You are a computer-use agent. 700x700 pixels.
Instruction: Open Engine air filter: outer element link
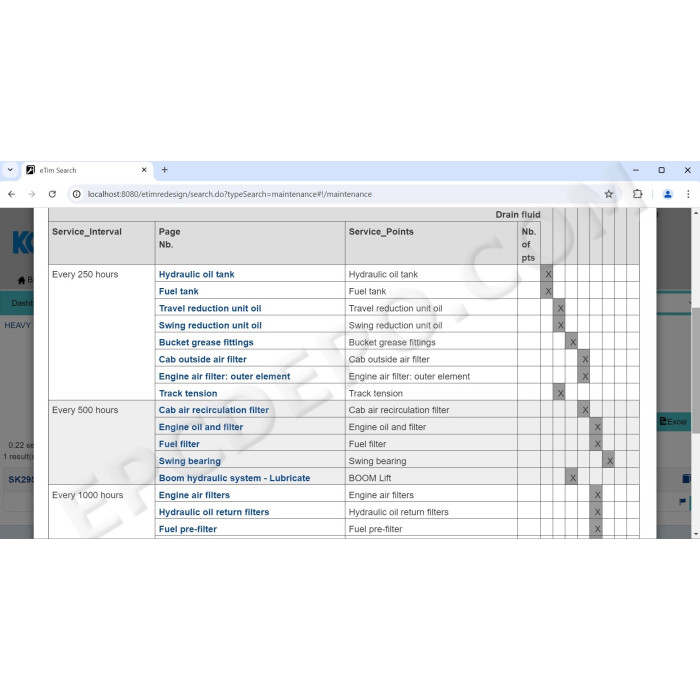[x=225, y=376]
